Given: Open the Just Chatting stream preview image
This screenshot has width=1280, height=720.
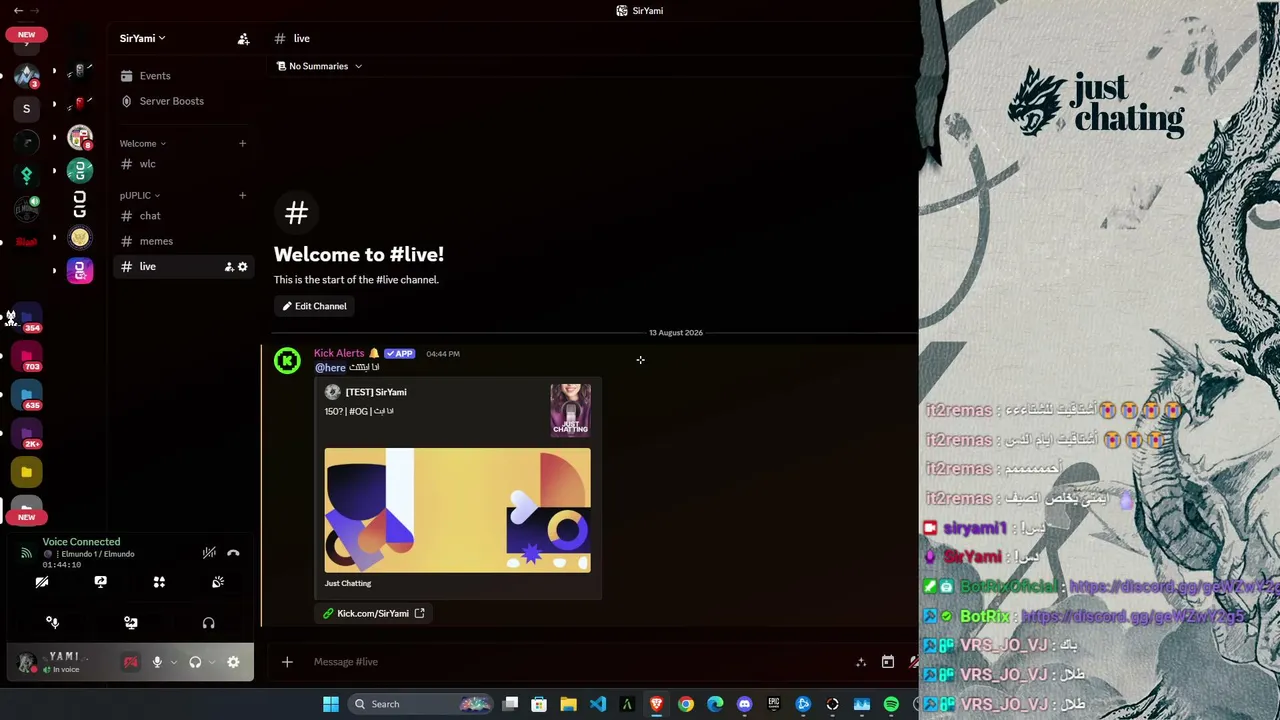Looking at the screenshot, I should (x=457, y=510).
